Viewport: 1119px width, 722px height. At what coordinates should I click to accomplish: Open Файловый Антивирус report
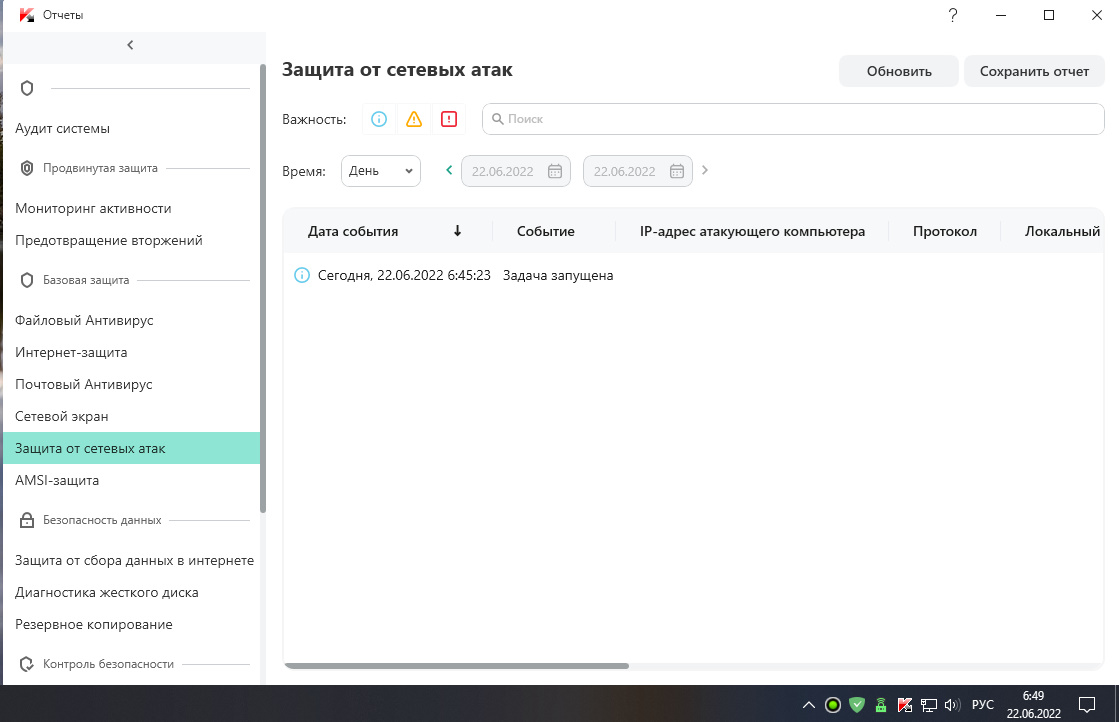[x=84, y=320]
